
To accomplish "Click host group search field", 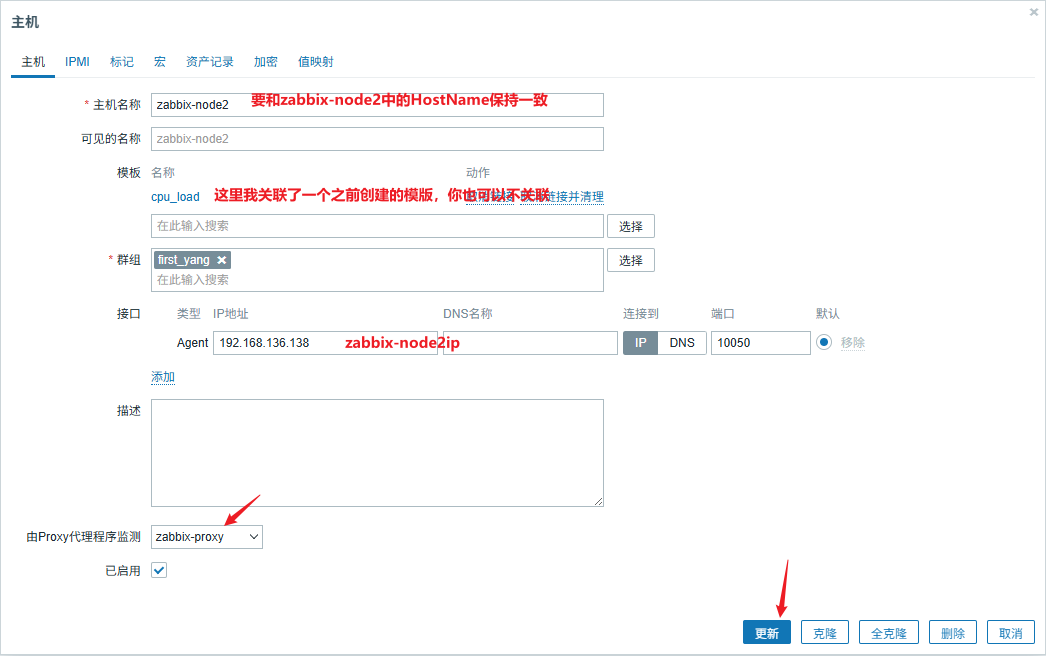I will point(377,280).
